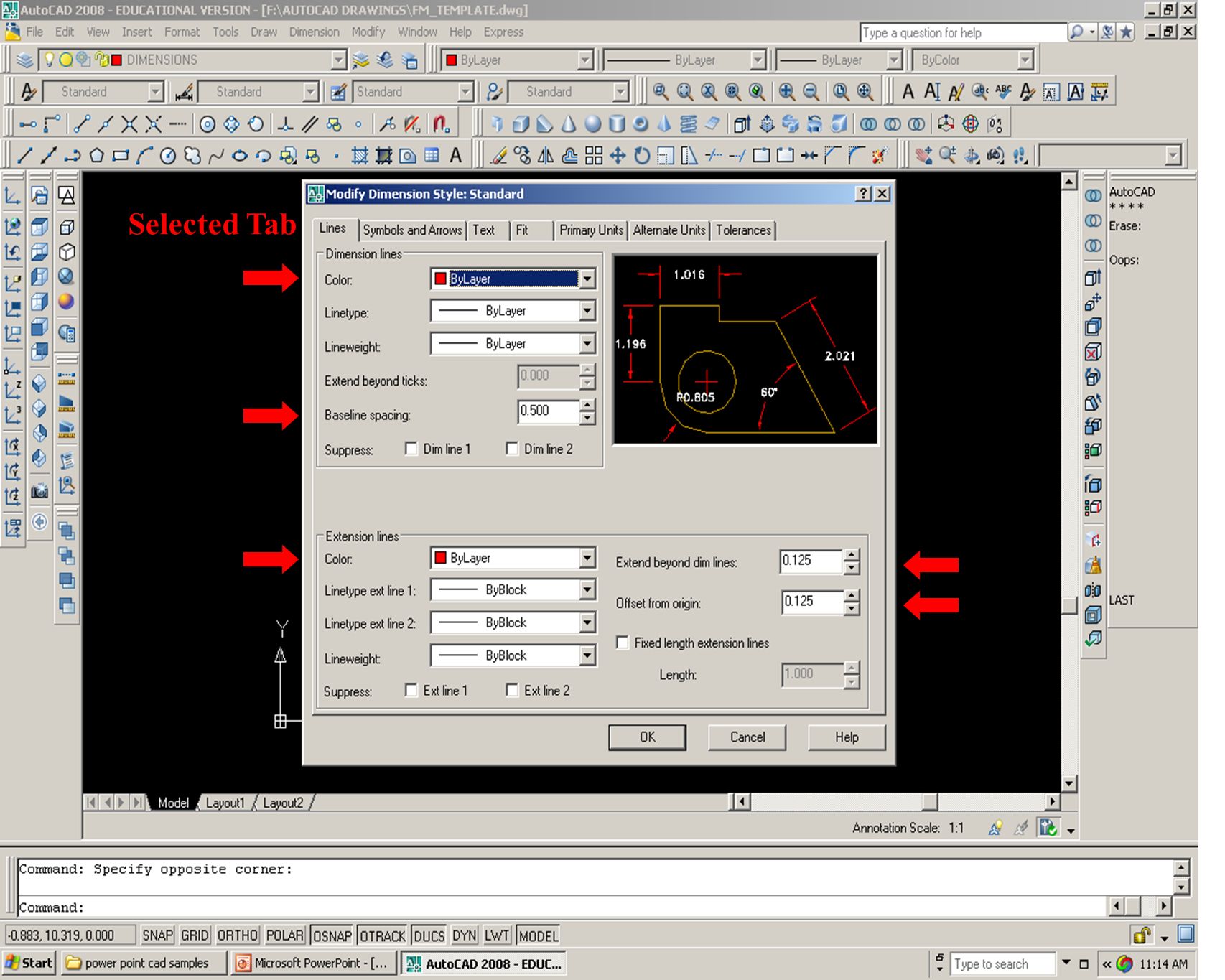Screen dimensions: 1225x980
Task: Open the ByColor plot style dropdown
Action: 1025,60
